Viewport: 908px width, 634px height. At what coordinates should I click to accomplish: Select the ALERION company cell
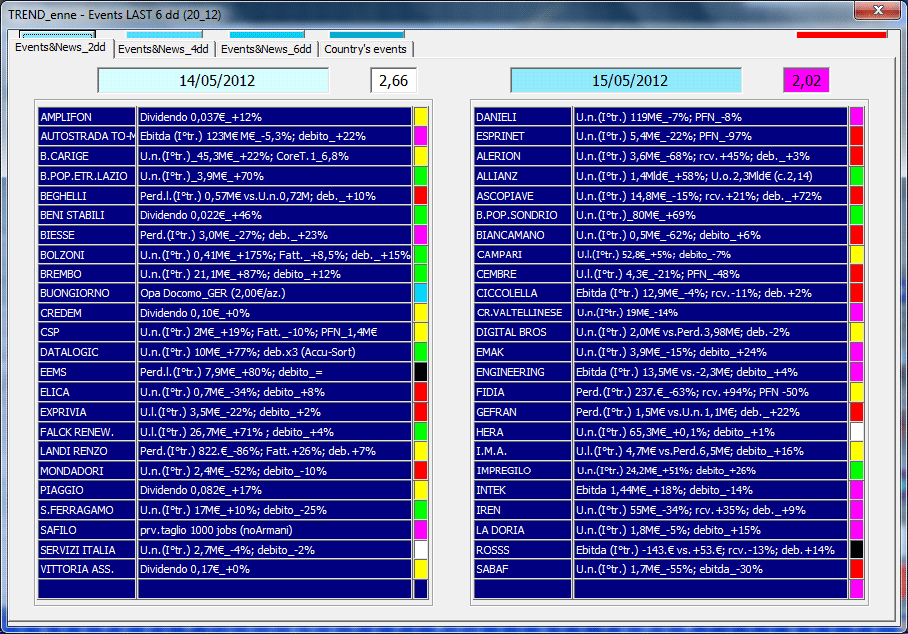coord(522,156)
